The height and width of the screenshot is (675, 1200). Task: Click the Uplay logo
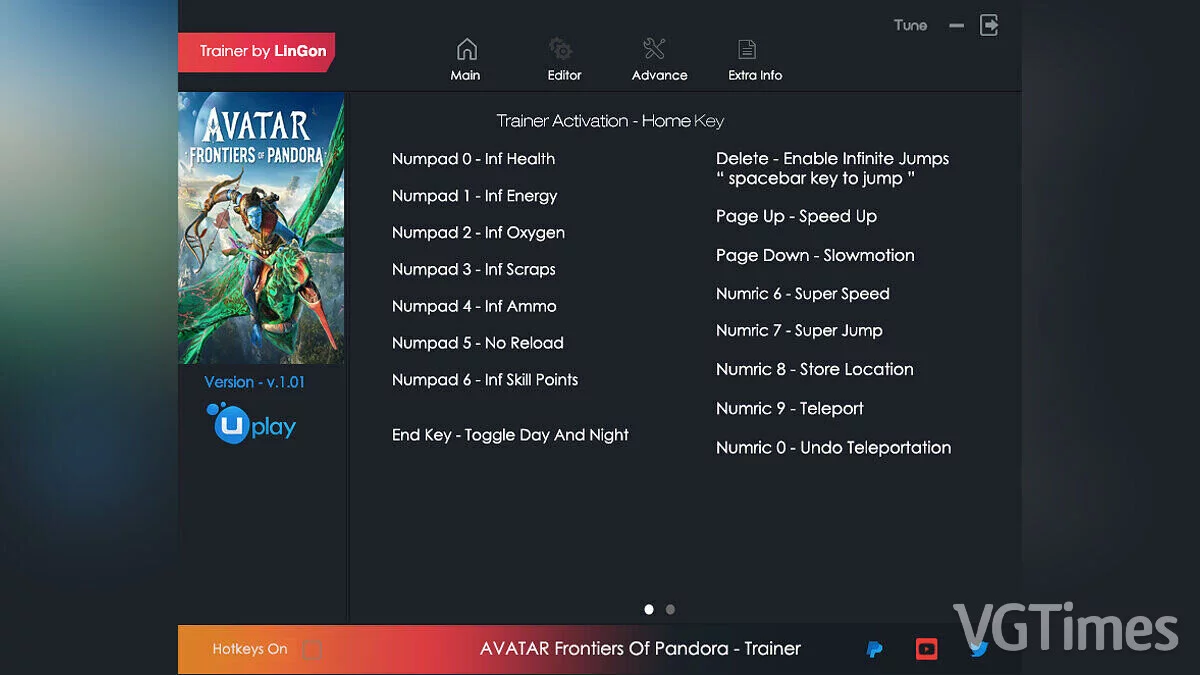point(250,424)
